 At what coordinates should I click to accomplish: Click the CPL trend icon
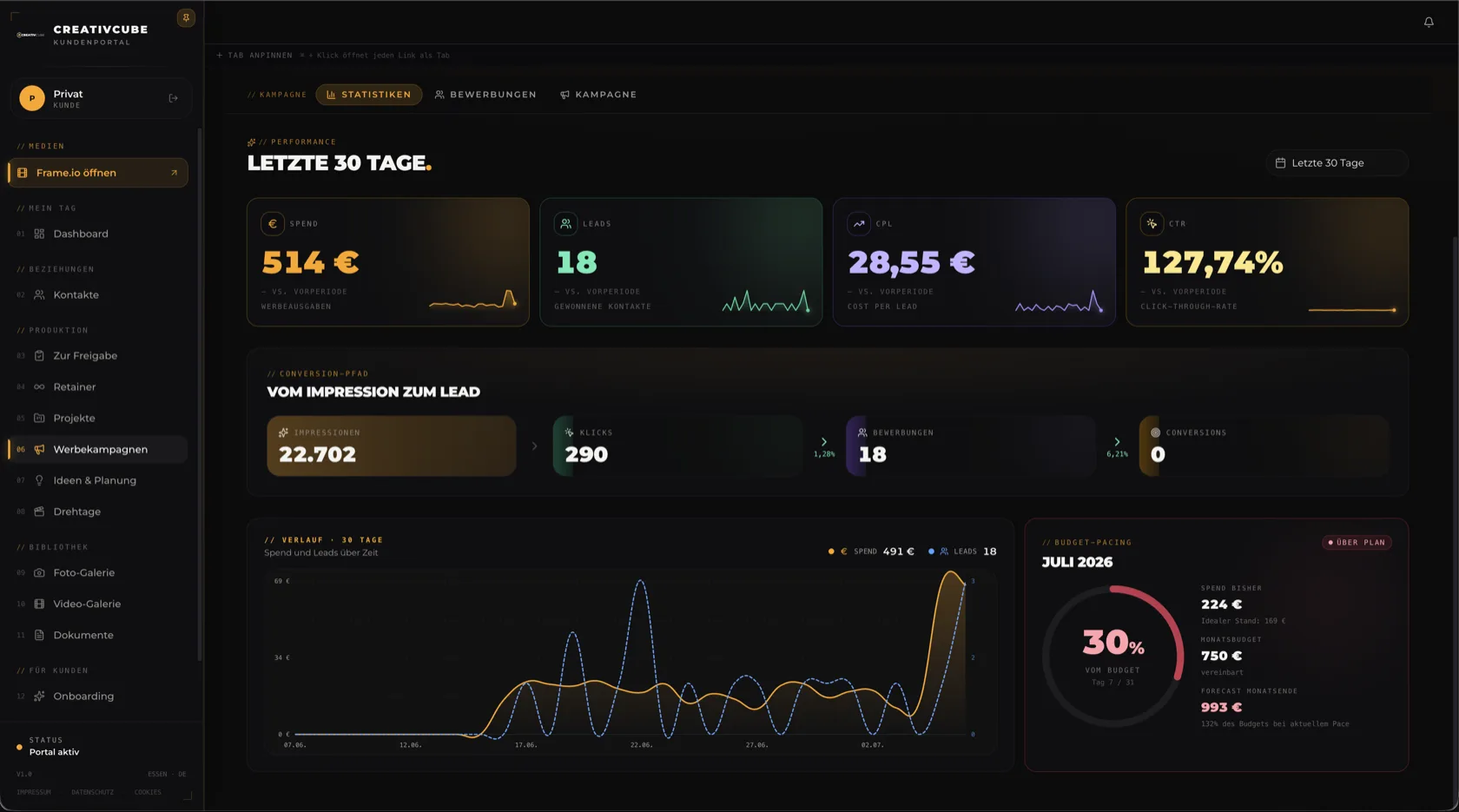click(859, 223)
